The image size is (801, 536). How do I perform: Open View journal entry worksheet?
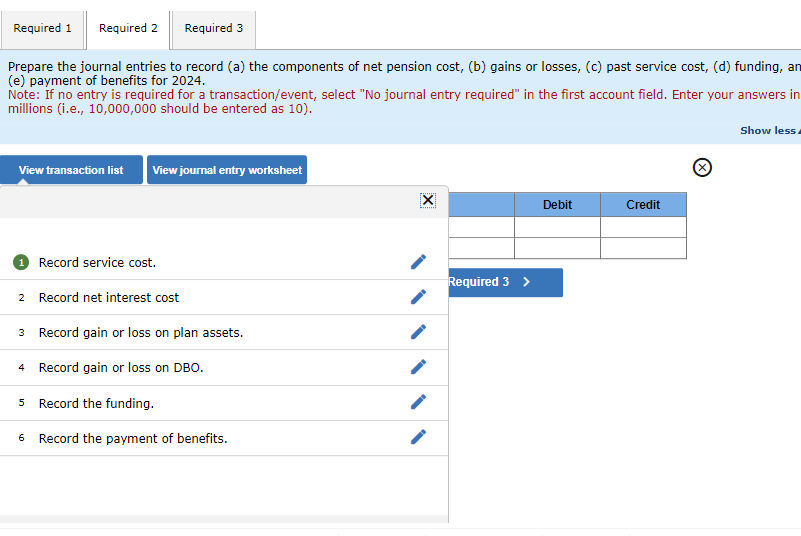[227, 170]
